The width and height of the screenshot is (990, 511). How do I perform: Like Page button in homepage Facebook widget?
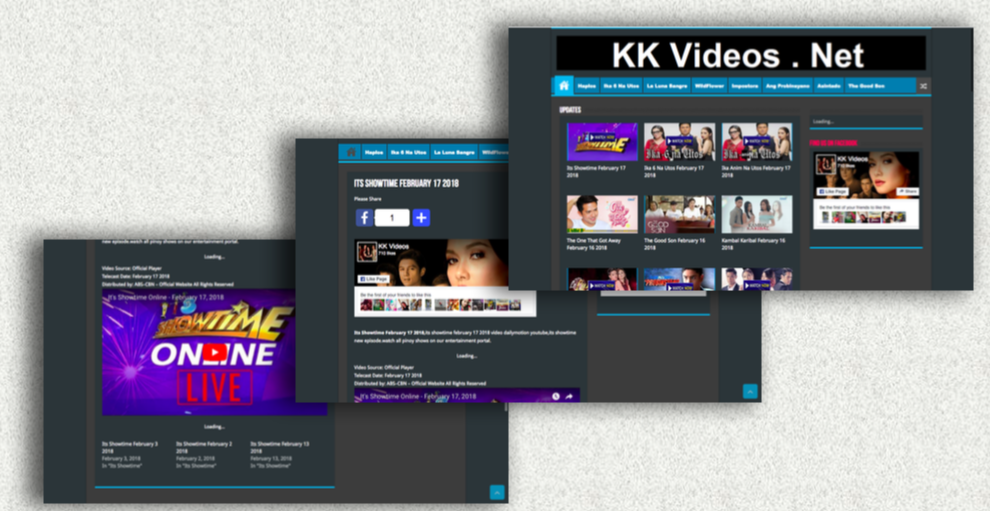pos(832,191)
